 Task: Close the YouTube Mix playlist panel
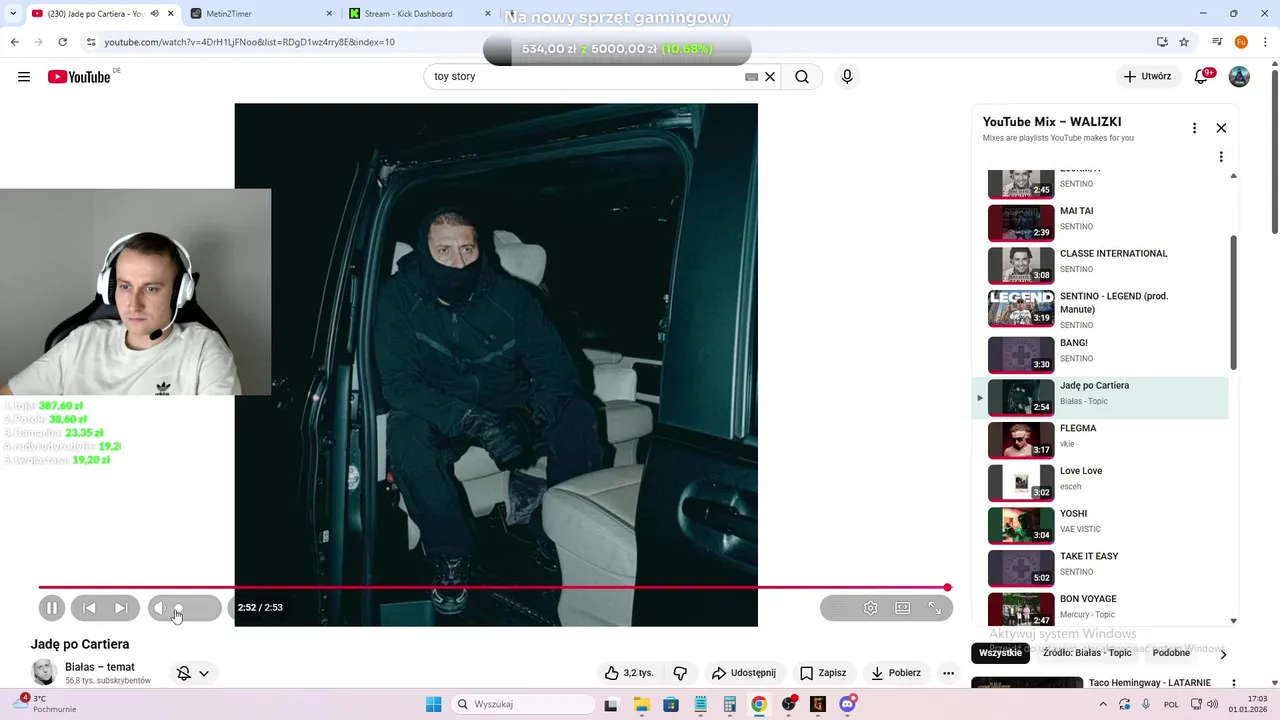pyautogui.click(x=1221, y=128)
